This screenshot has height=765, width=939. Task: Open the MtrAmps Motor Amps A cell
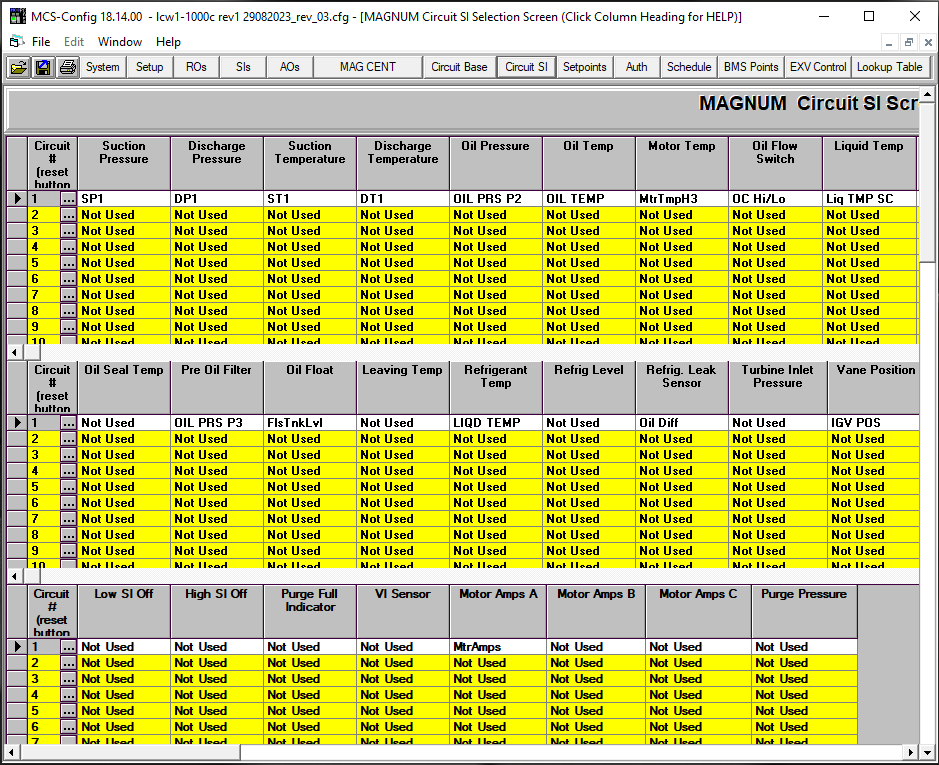[x=496, y=647]
